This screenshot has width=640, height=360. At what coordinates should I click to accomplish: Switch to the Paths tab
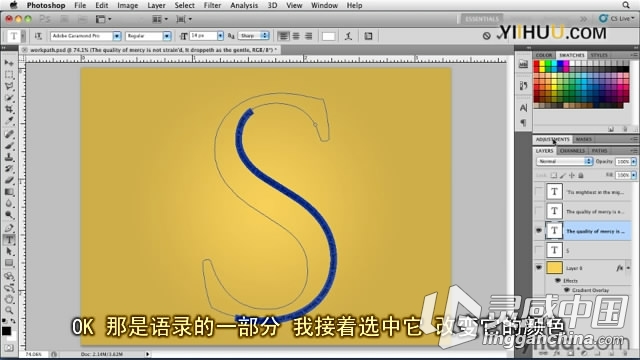click(x=599, y=151)
